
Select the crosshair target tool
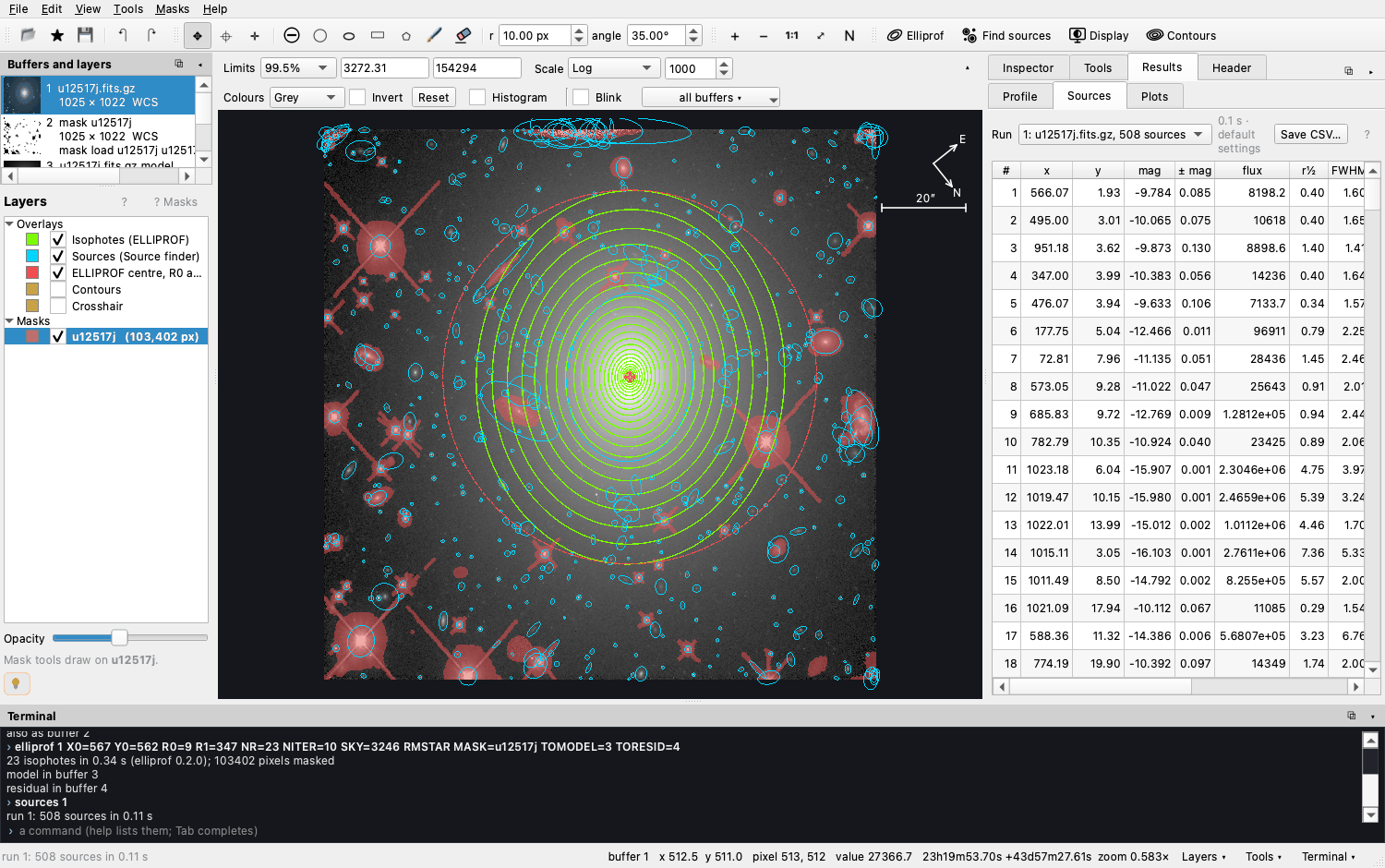(226, 36)
